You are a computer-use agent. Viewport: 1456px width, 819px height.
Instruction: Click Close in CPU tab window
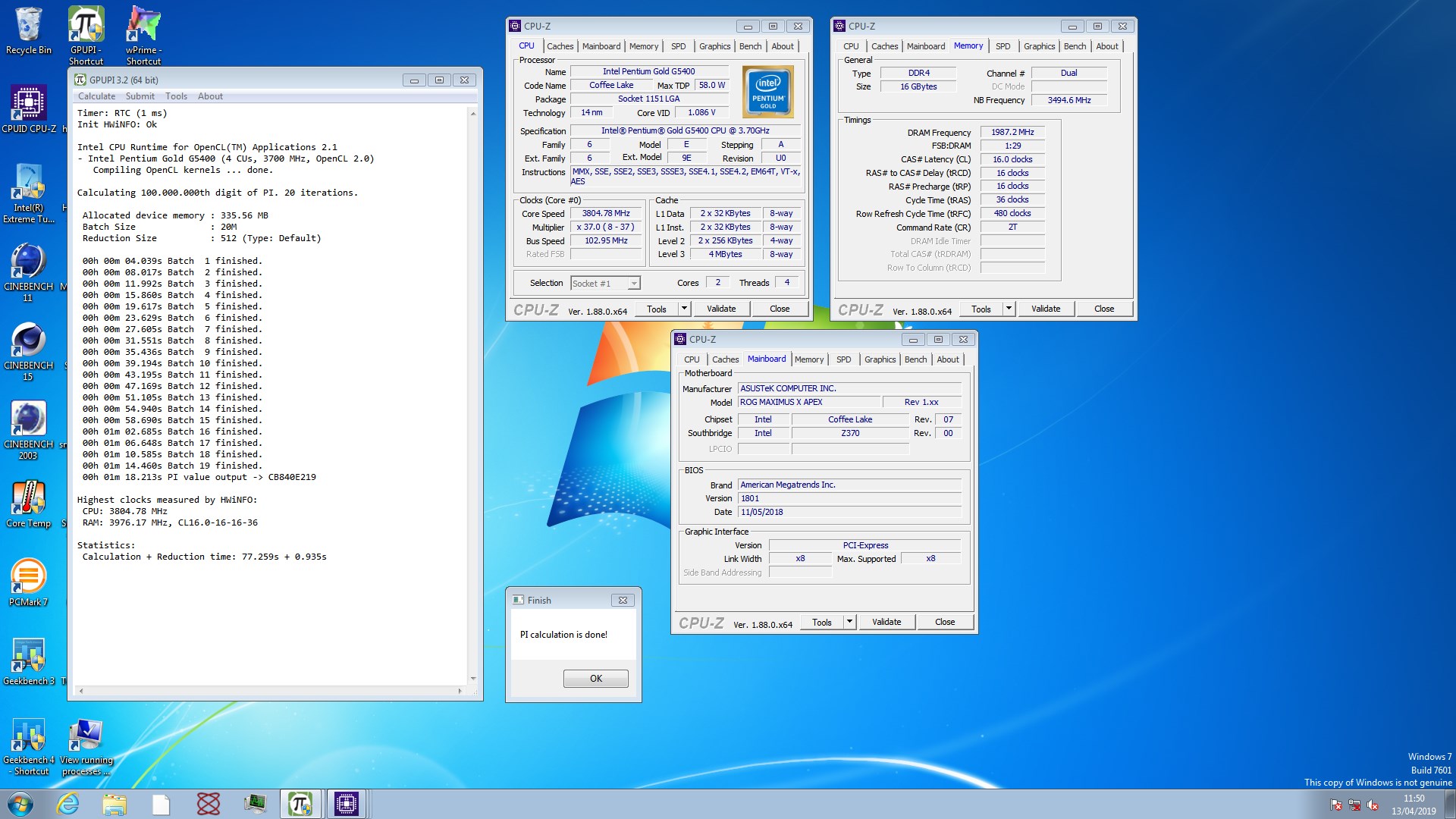tap(780, 309)
